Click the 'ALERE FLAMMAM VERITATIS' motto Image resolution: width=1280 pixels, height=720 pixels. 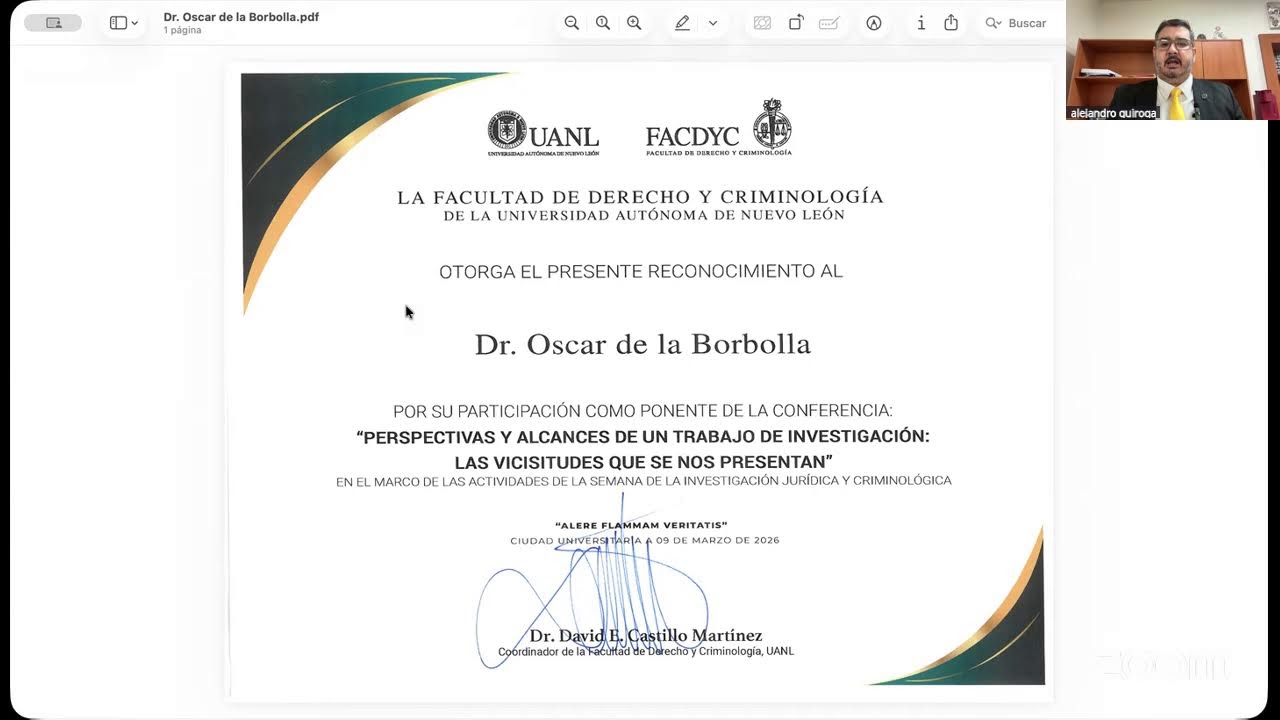tap(641, 525)
